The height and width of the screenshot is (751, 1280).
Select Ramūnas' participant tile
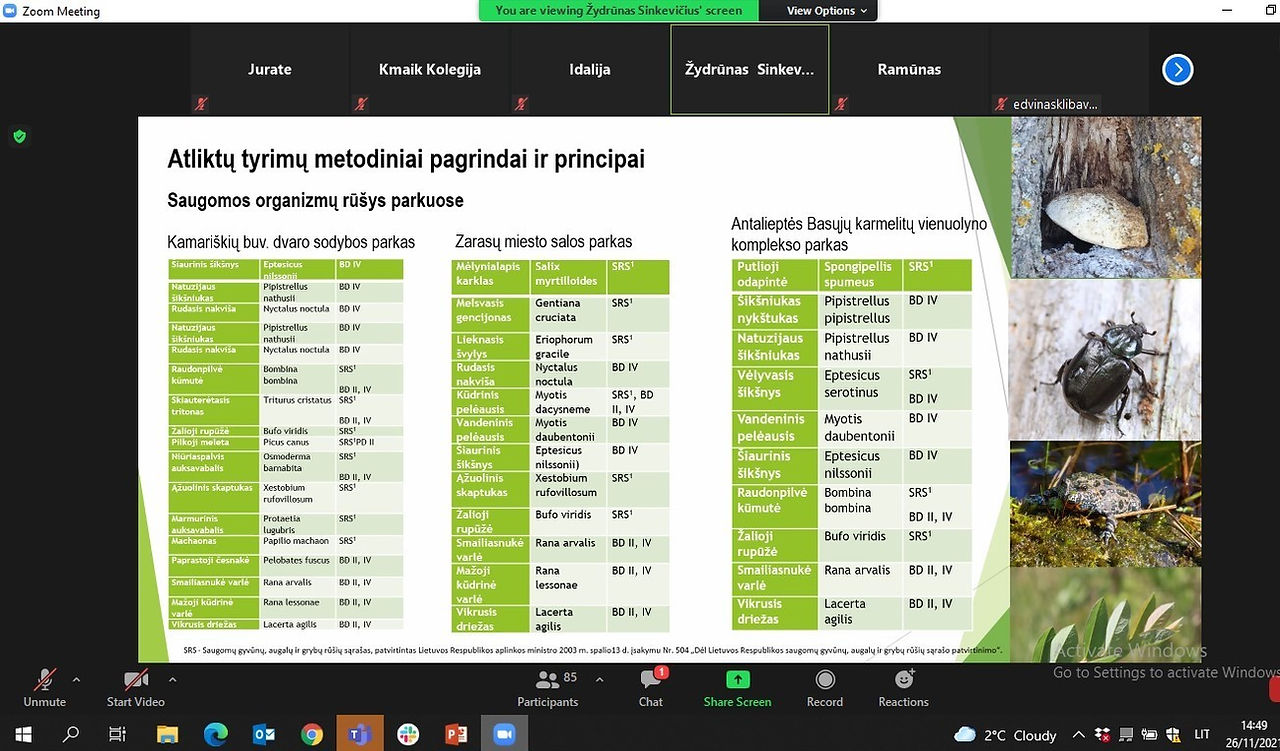(x=910, y=70)
